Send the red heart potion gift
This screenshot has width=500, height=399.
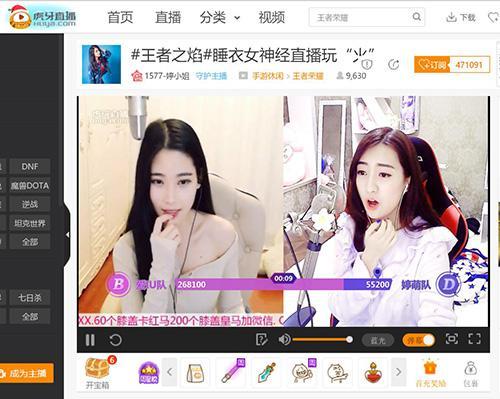[373, 373]
